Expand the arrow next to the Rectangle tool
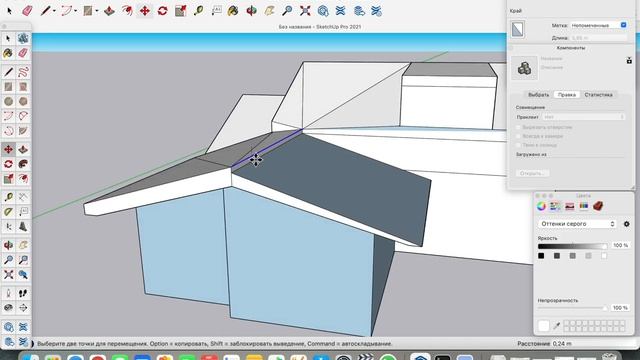640x360 pixels. [97, 11]
